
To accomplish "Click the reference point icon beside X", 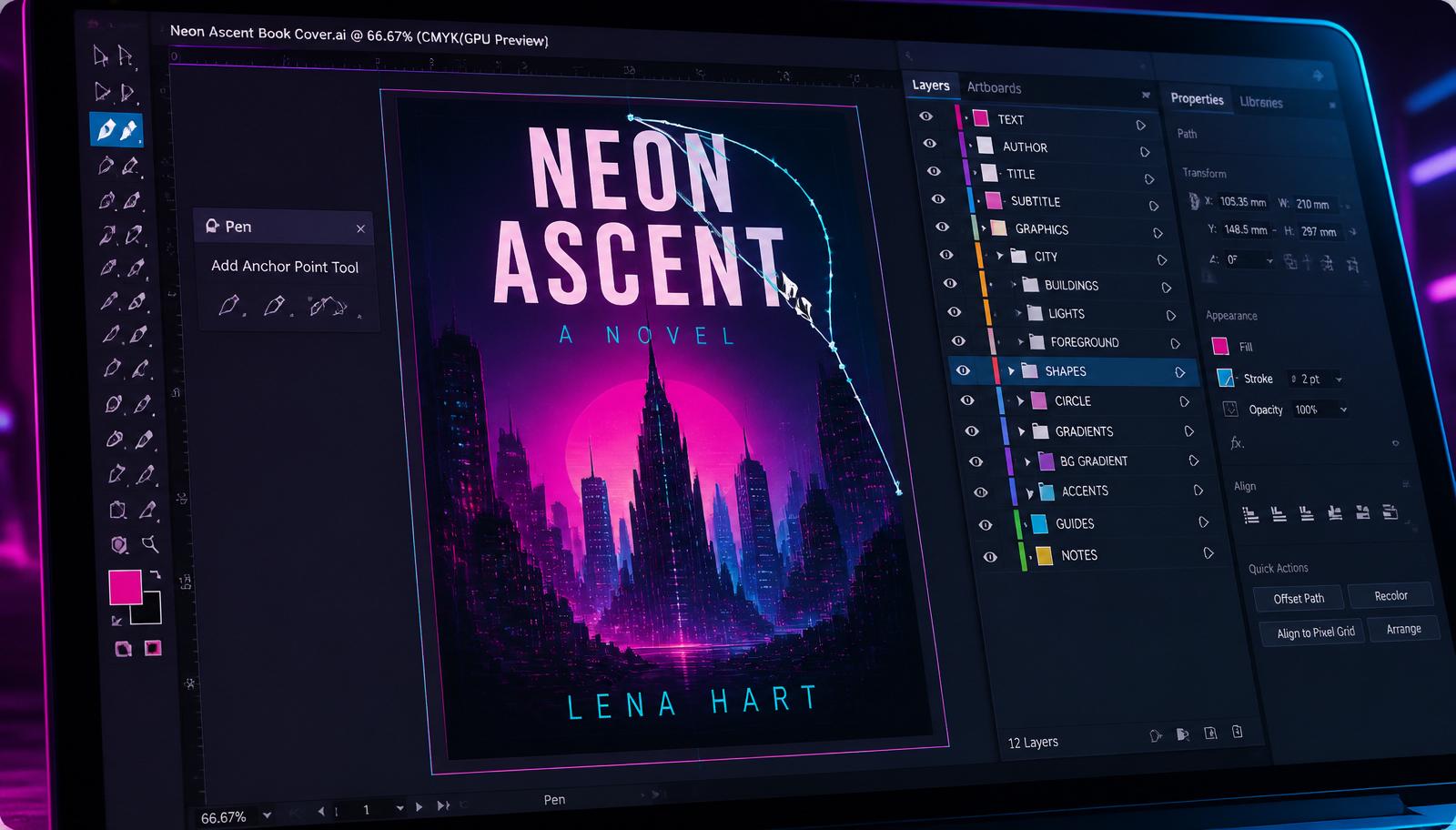I will [x=1193, y=201].
